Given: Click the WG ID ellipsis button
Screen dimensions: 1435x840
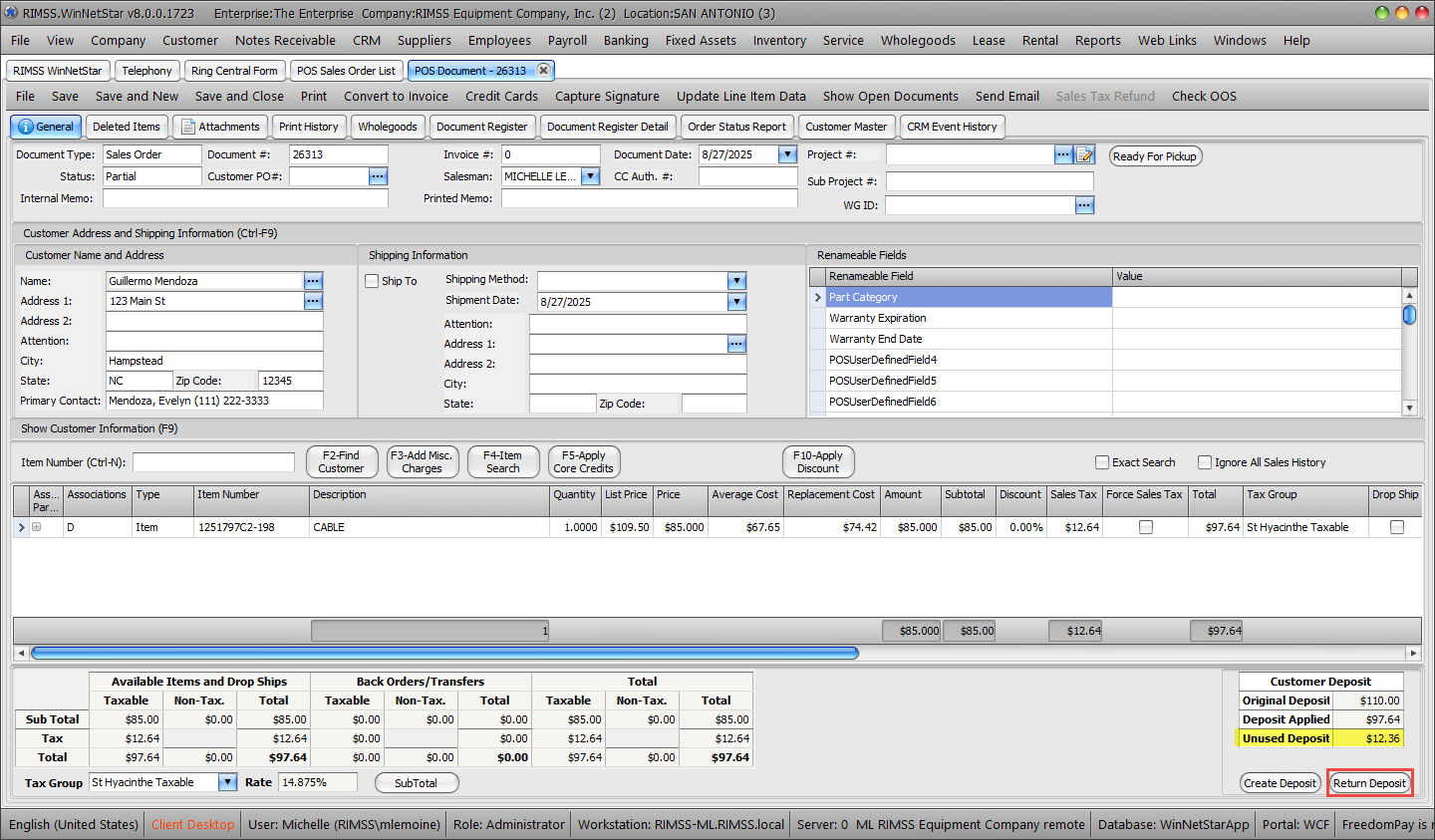Looking at the screenshot, I should tap(1084, 205).
